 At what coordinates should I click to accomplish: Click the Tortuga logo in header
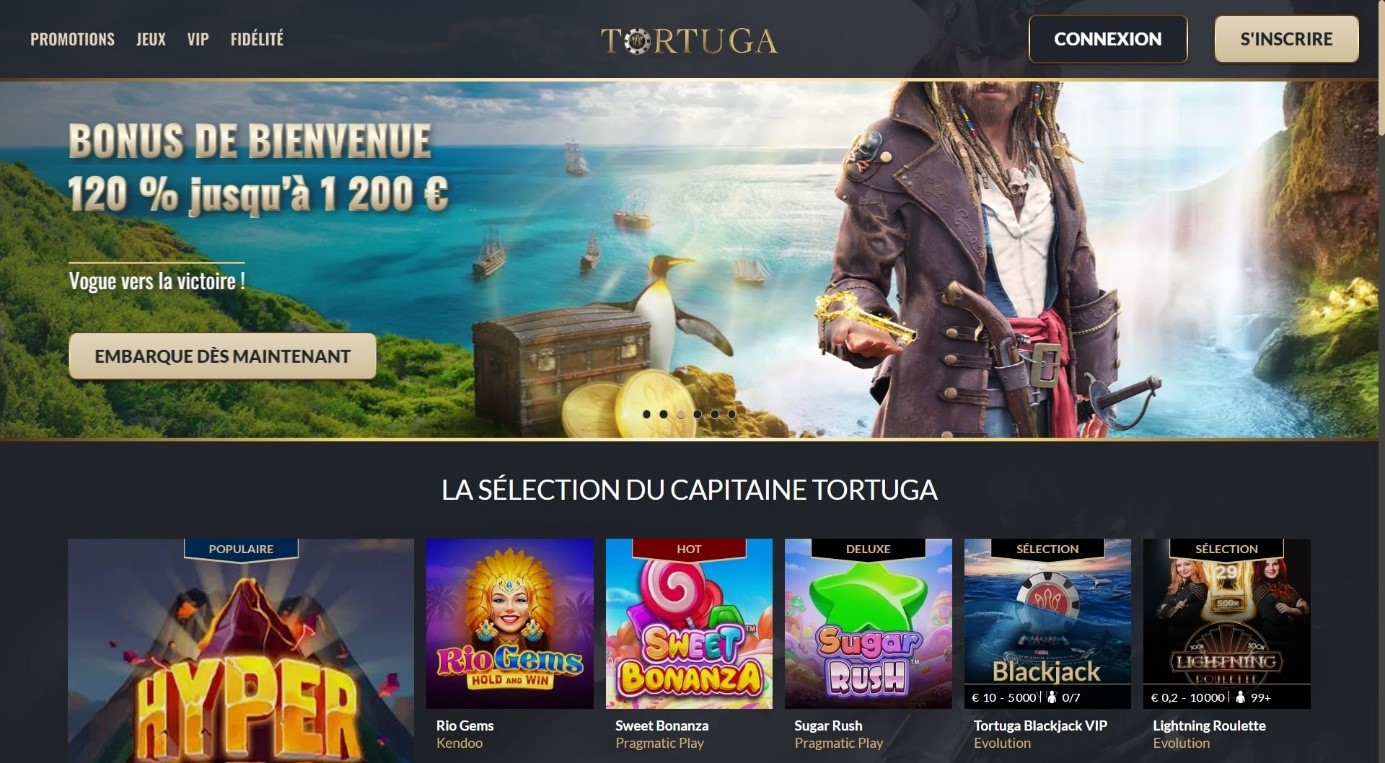tap(689, 40)
